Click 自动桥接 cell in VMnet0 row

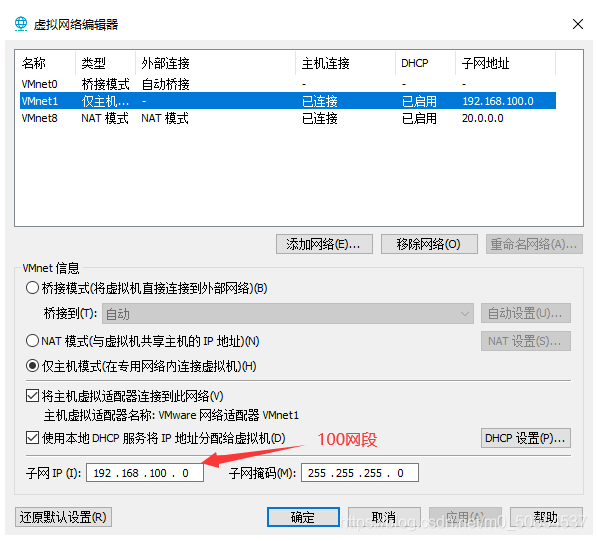point(165,84)
